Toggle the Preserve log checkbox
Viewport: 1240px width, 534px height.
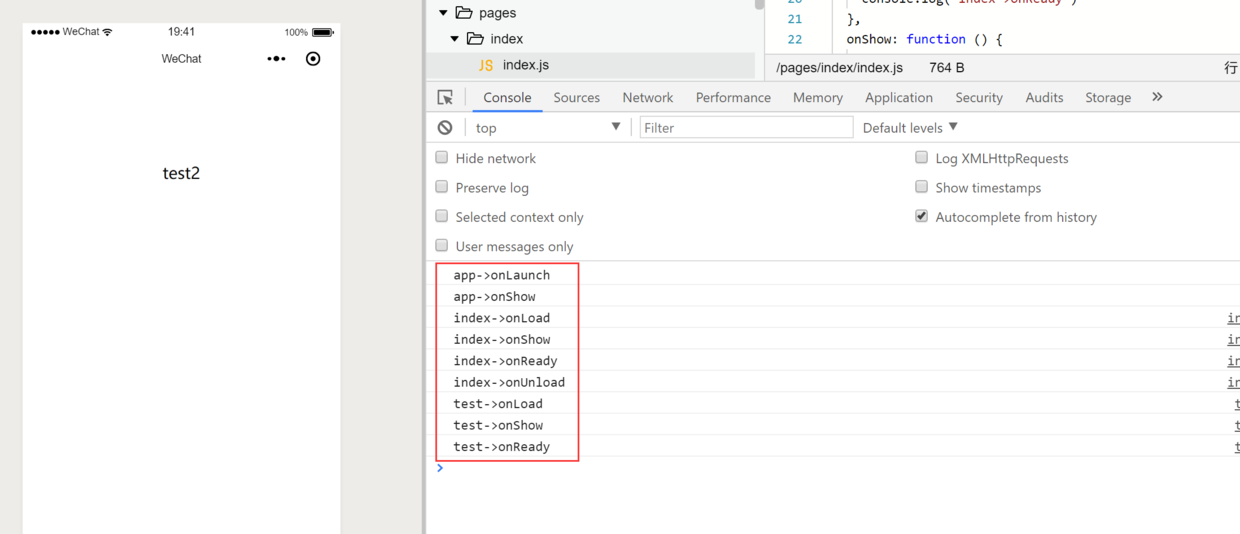tap(442, 187)
